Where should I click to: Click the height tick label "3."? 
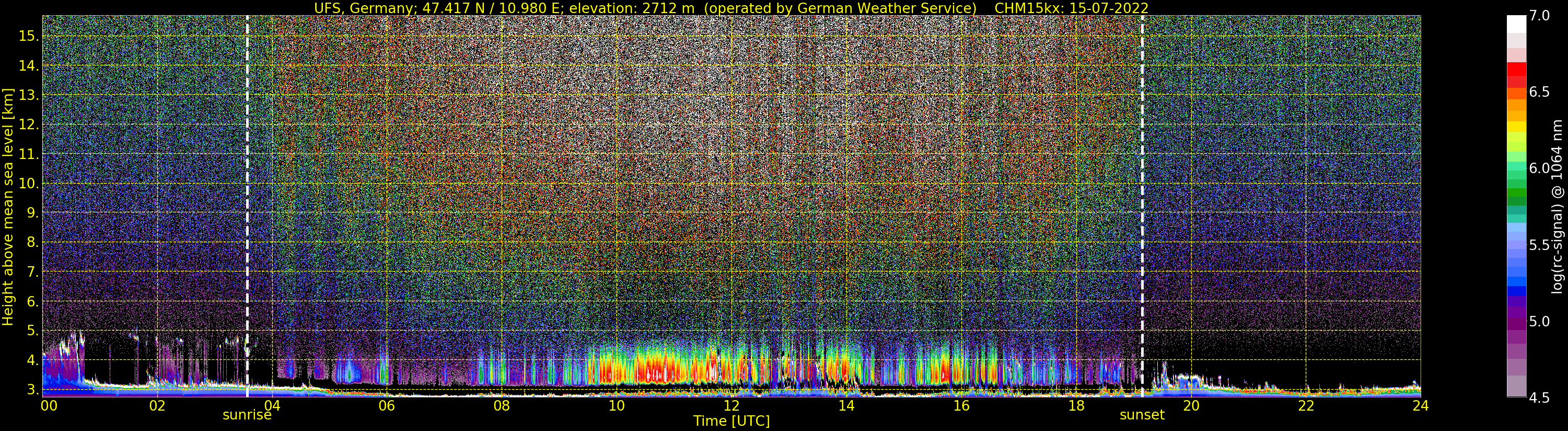coord(33,389)
